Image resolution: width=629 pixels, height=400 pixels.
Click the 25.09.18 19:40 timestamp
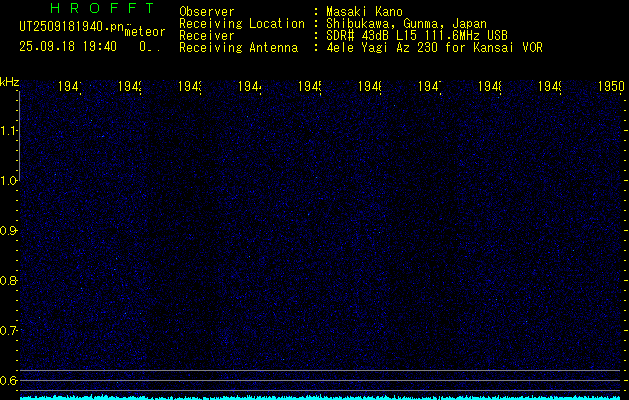pos(67,46)
